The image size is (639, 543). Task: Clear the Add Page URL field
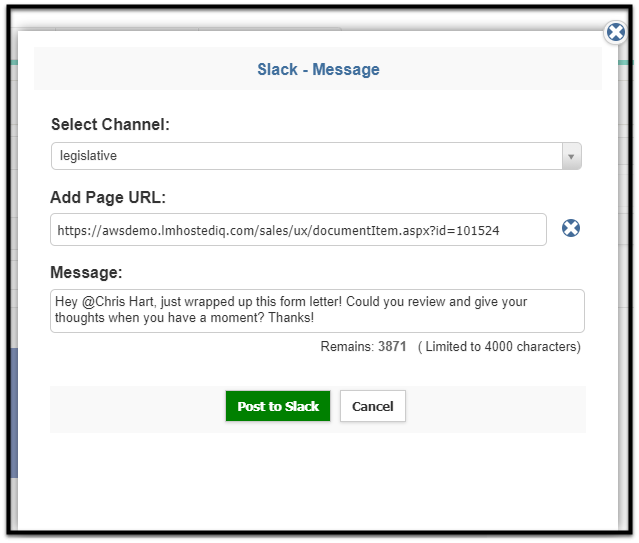tap(571, 228)
